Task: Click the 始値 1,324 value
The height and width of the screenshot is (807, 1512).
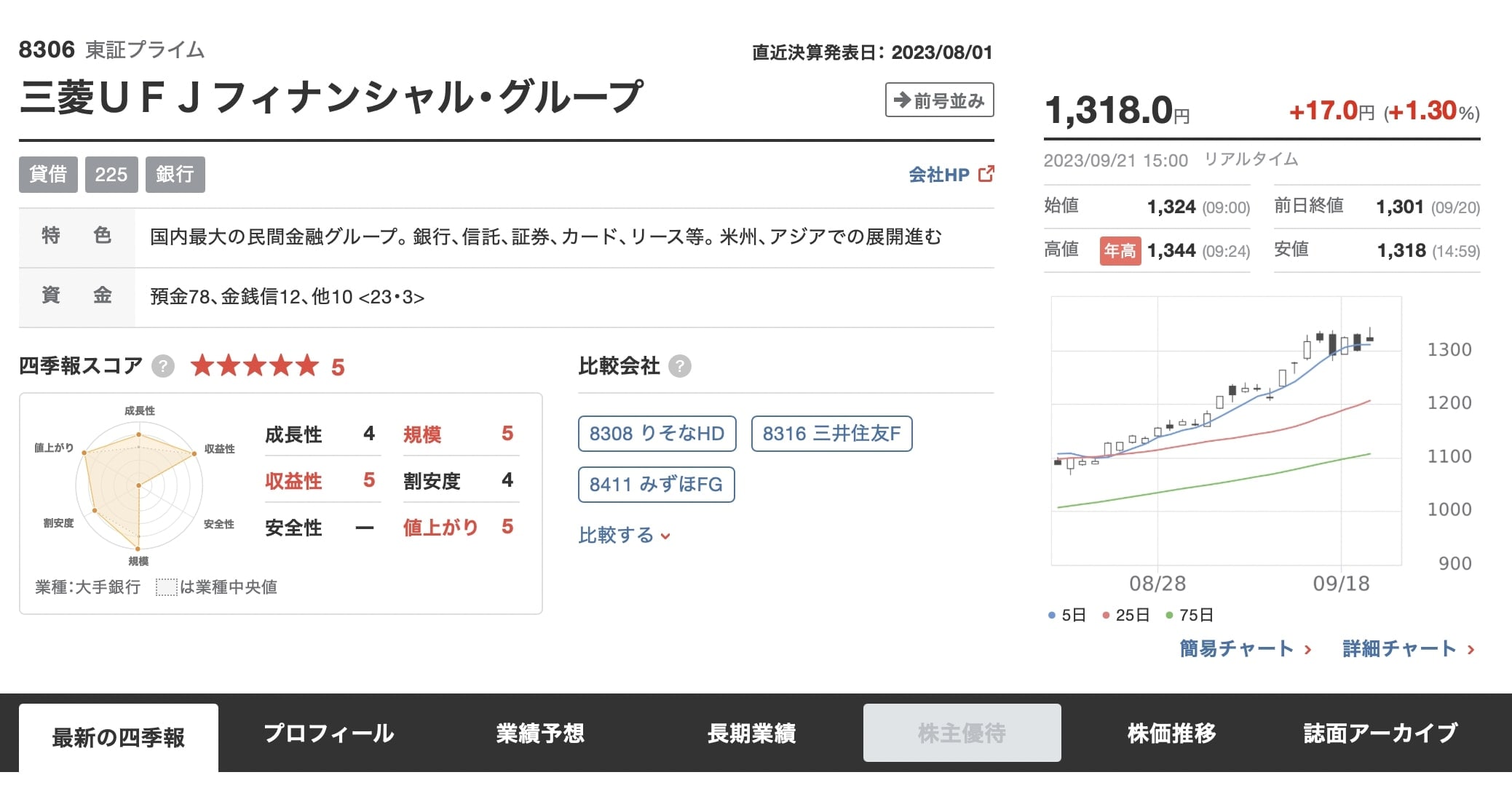Action: pyautogui.click(x=1171, y=207)
